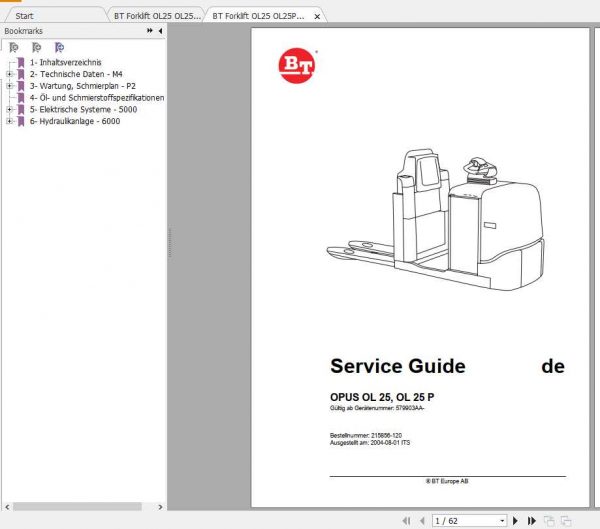Click the Gültig ab Gerätenummer line

377,408
